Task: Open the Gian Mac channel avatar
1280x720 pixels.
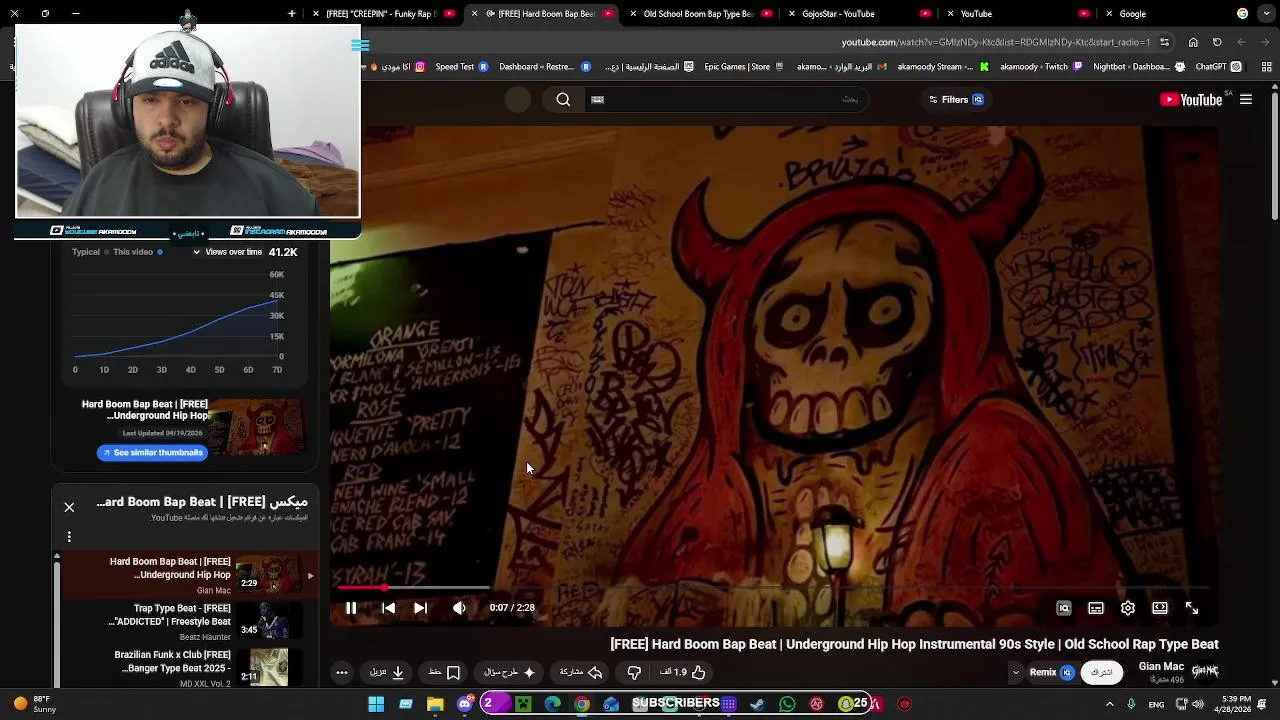Action: [x=1205, y=671]
